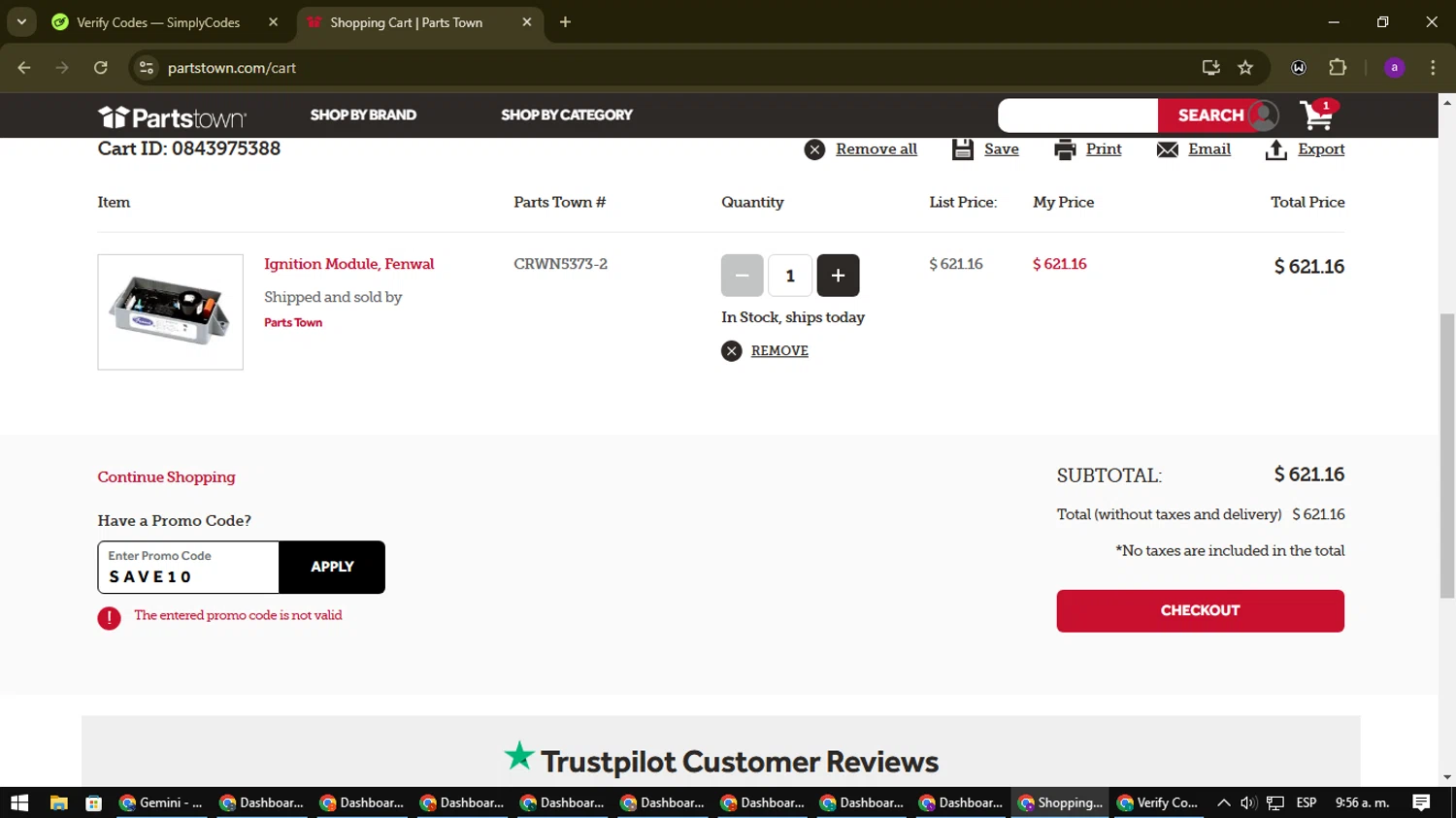
Task: Click the red CHECKOUT button
Action: pos(1200,610)
